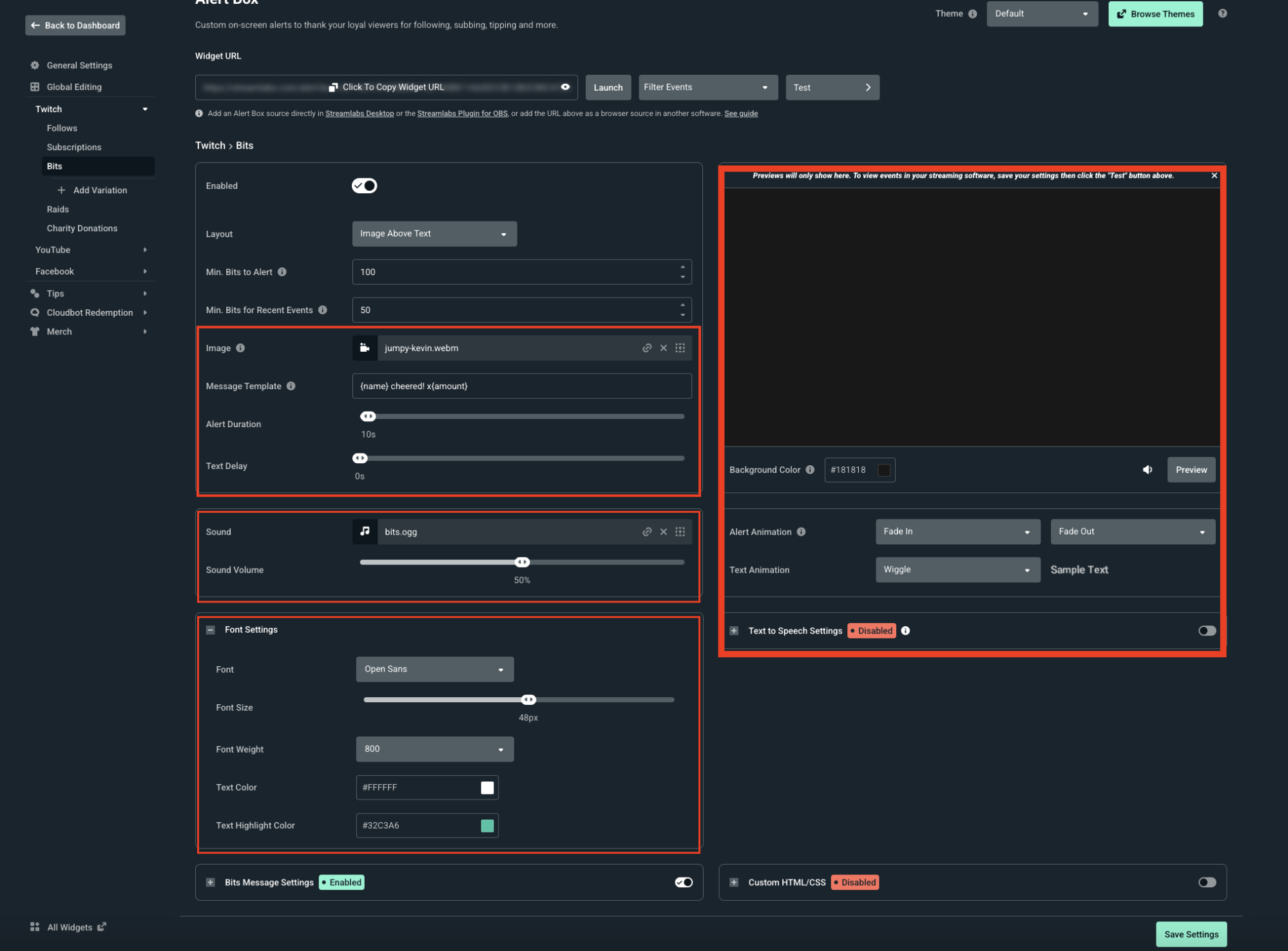Open the Layout dropdown showing Image Above Text

[x=434, y=234]
